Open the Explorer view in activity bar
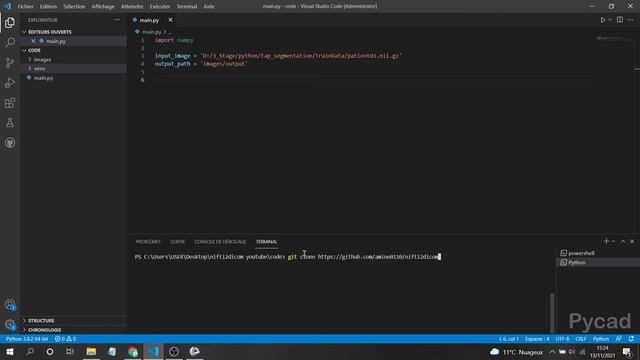 [10, 22]
